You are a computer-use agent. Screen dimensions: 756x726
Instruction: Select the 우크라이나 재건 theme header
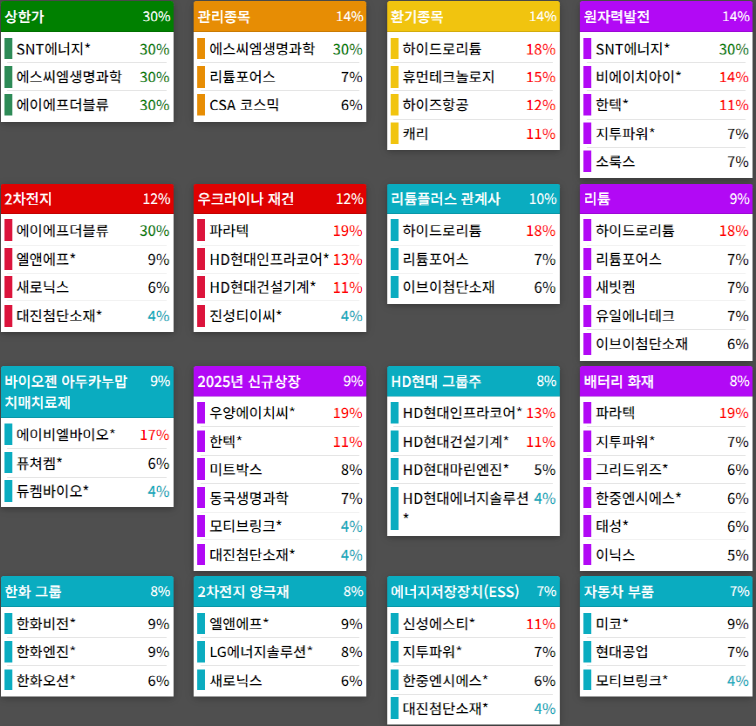tap(280, 199)
